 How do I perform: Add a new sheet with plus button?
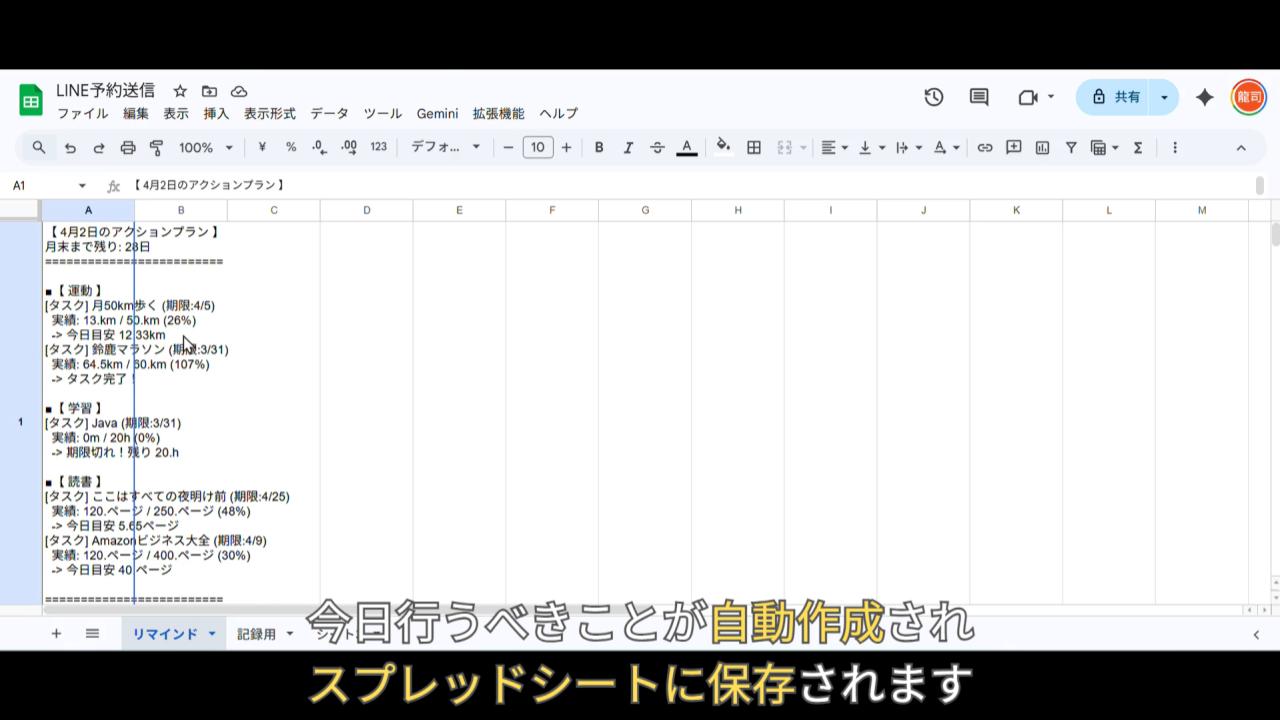56,634
